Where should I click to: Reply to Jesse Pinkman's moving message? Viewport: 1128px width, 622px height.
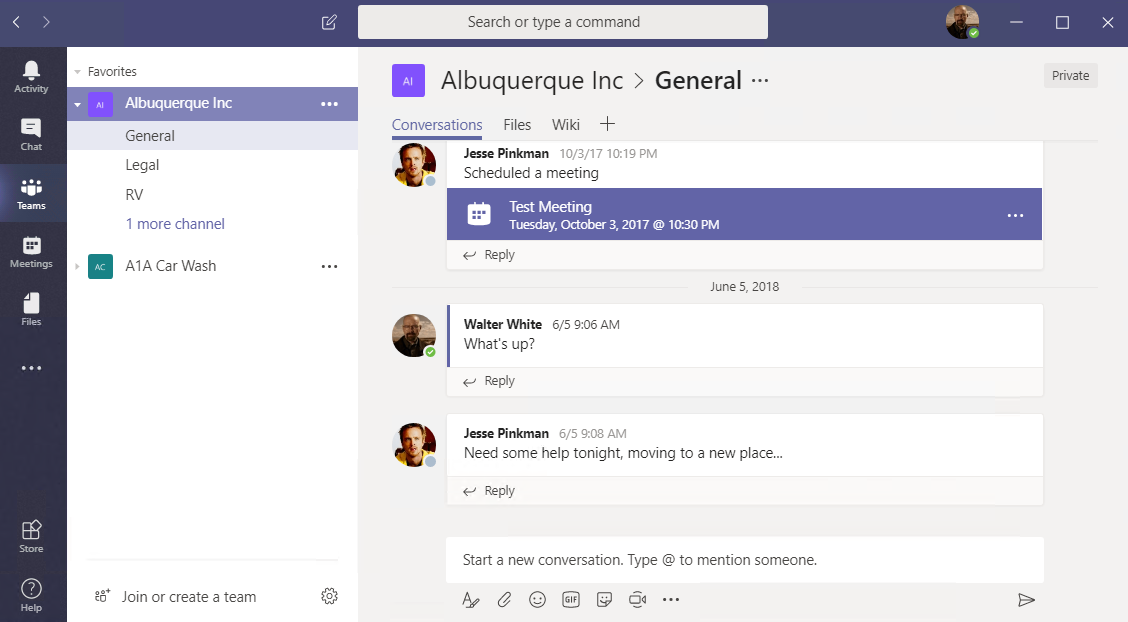489,490
